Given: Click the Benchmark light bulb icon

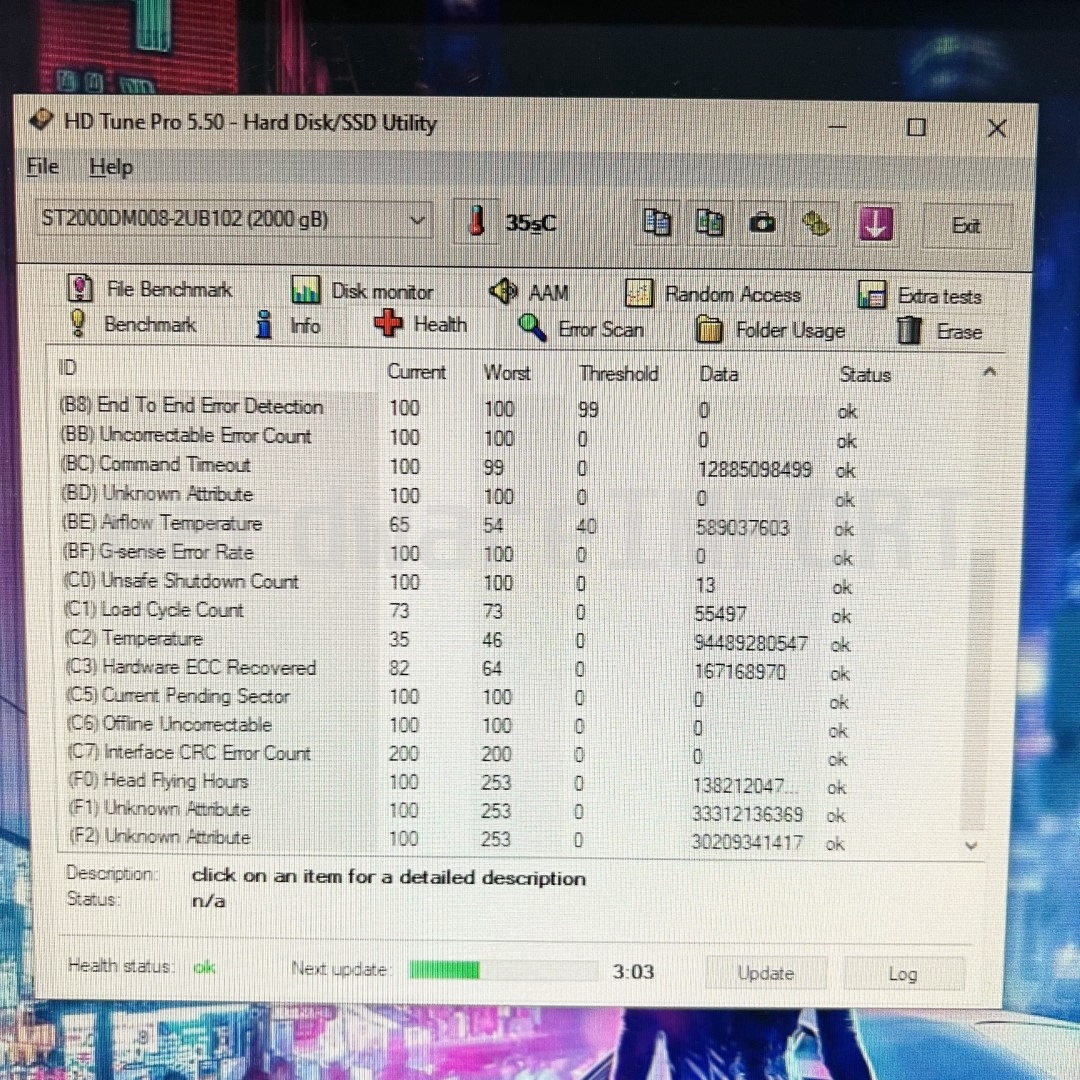Looking at the screenshot, I should (x=79, y=323).
